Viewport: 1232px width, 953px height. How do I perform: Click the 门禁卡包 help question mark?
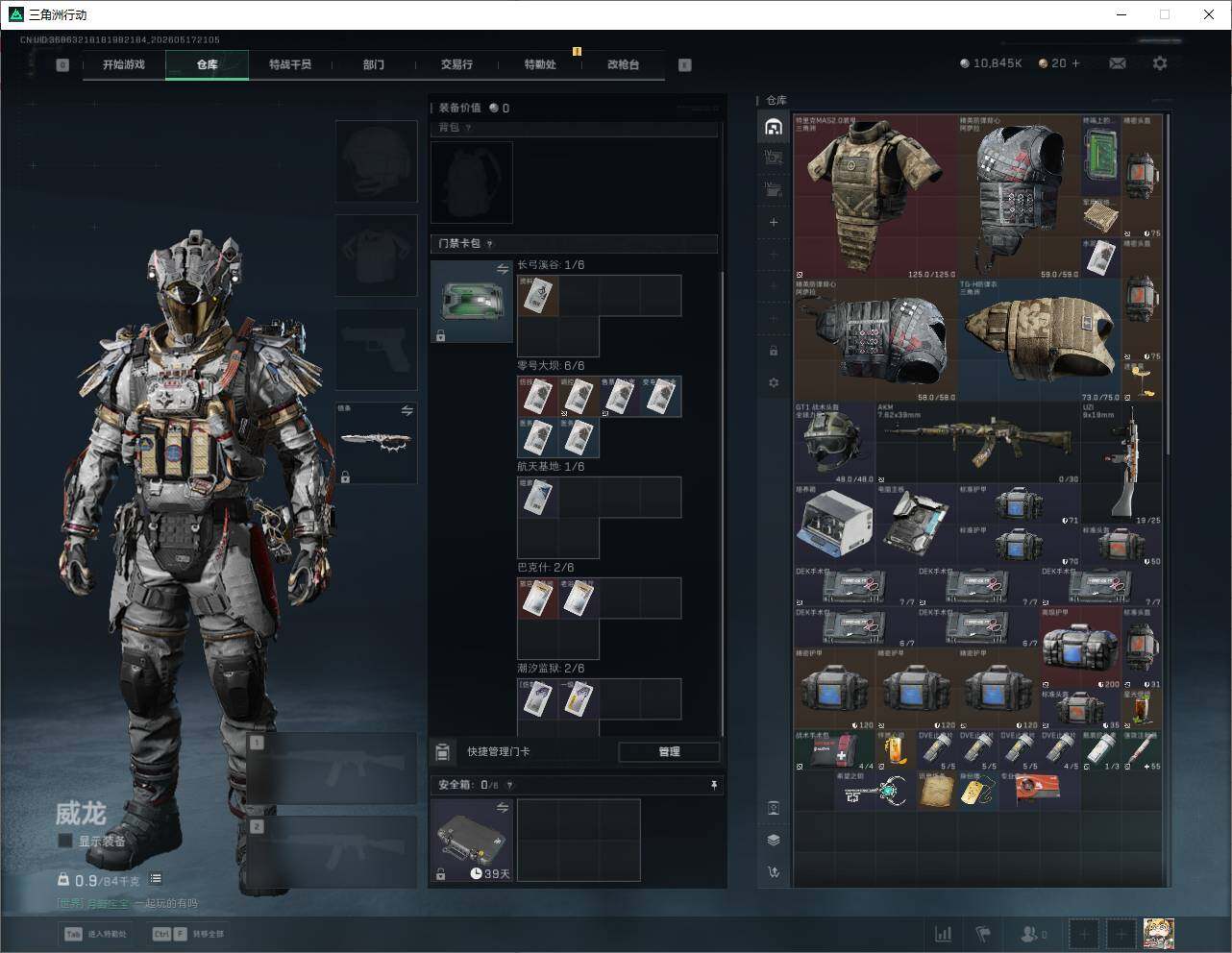(x=490, y=244)
